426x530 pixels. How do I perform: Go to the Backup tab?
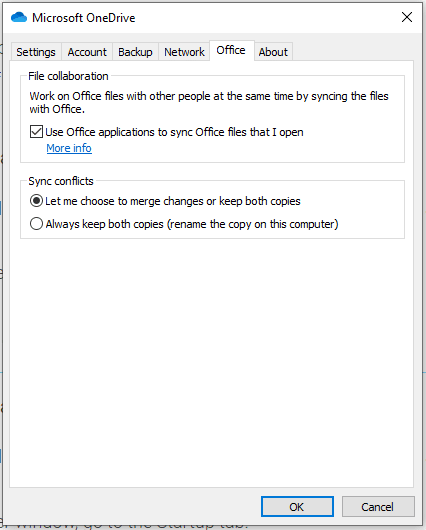tap(135, 52)
